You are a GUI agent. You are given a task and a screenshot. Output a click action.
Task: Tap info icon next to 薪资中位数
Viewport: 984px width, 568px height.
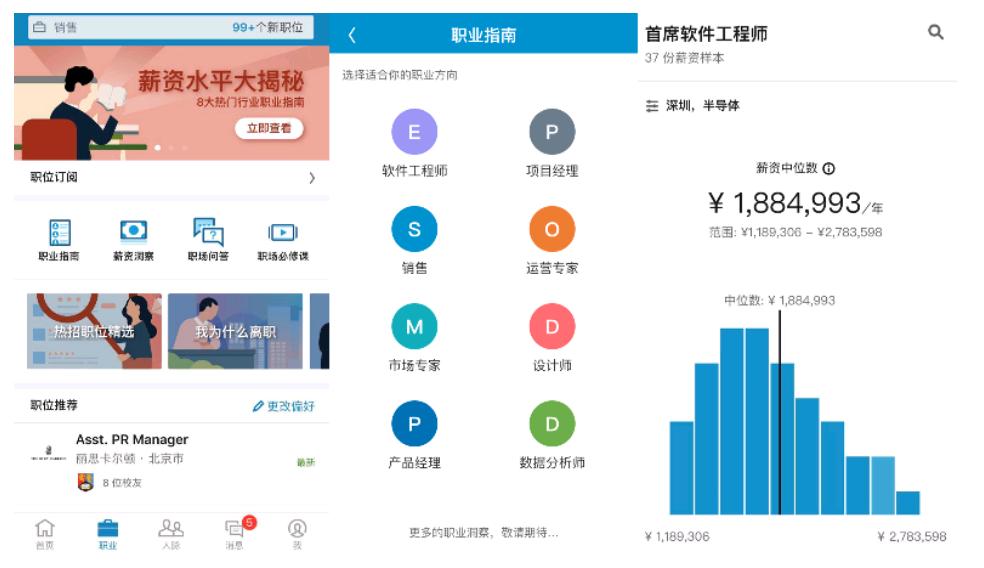point(828,168)
